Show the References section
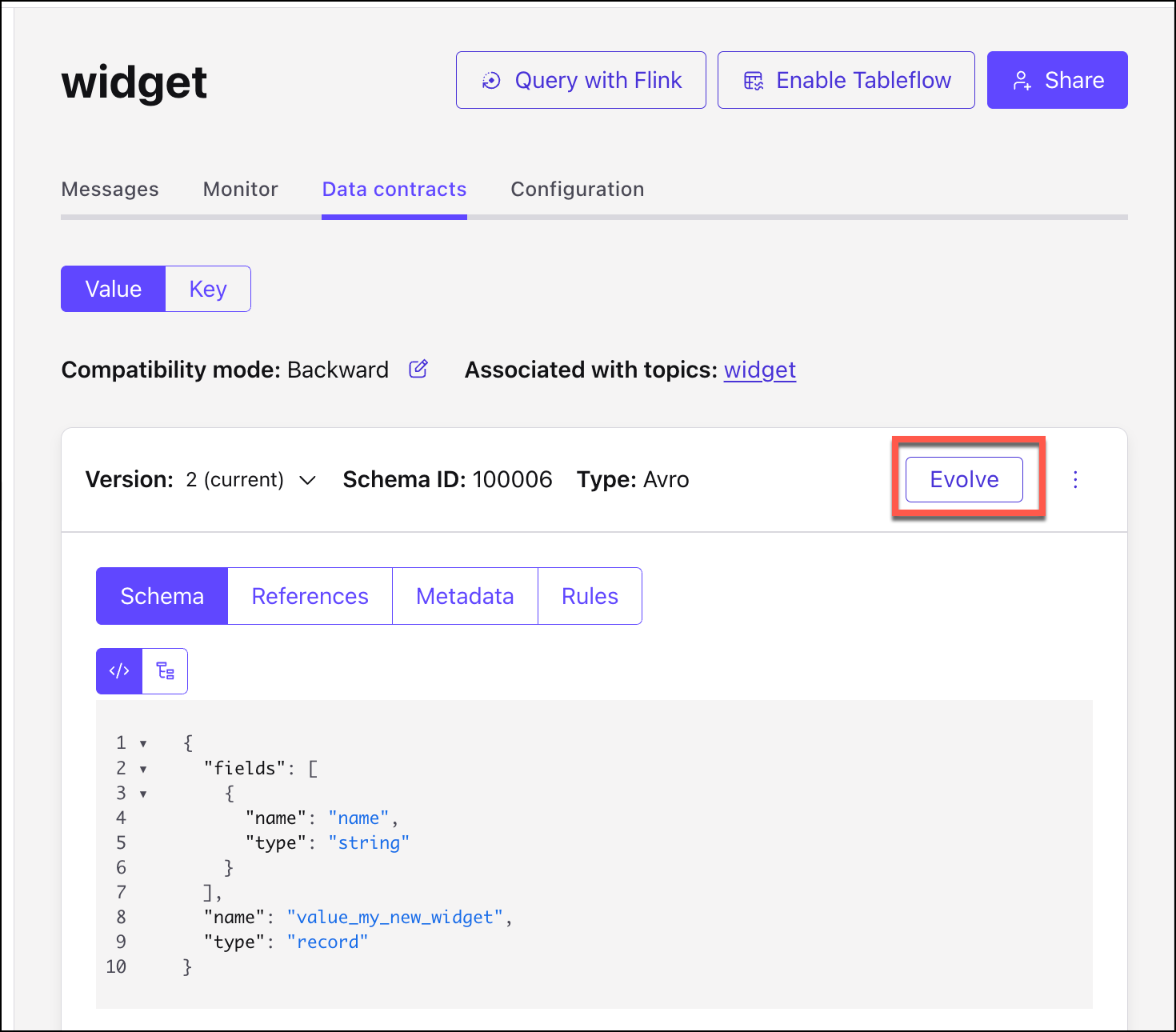The width and height of the screenshot is (1176, 1032). (310, 596)
